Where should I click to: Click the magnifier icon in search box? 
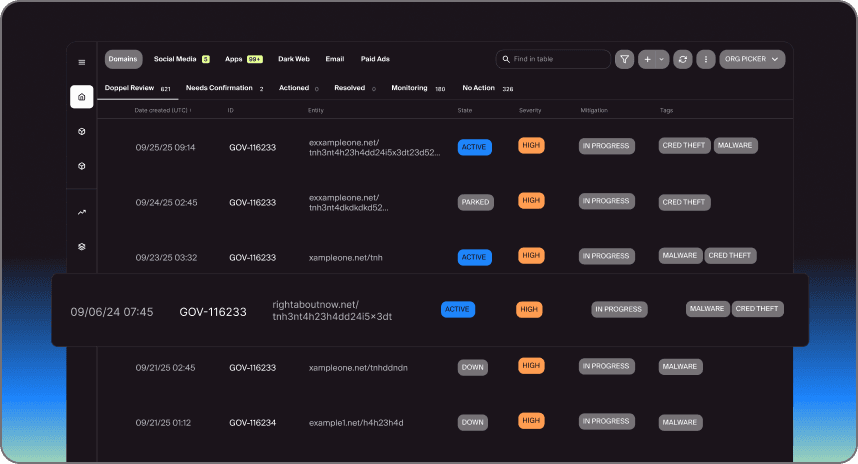pos(506,60)
